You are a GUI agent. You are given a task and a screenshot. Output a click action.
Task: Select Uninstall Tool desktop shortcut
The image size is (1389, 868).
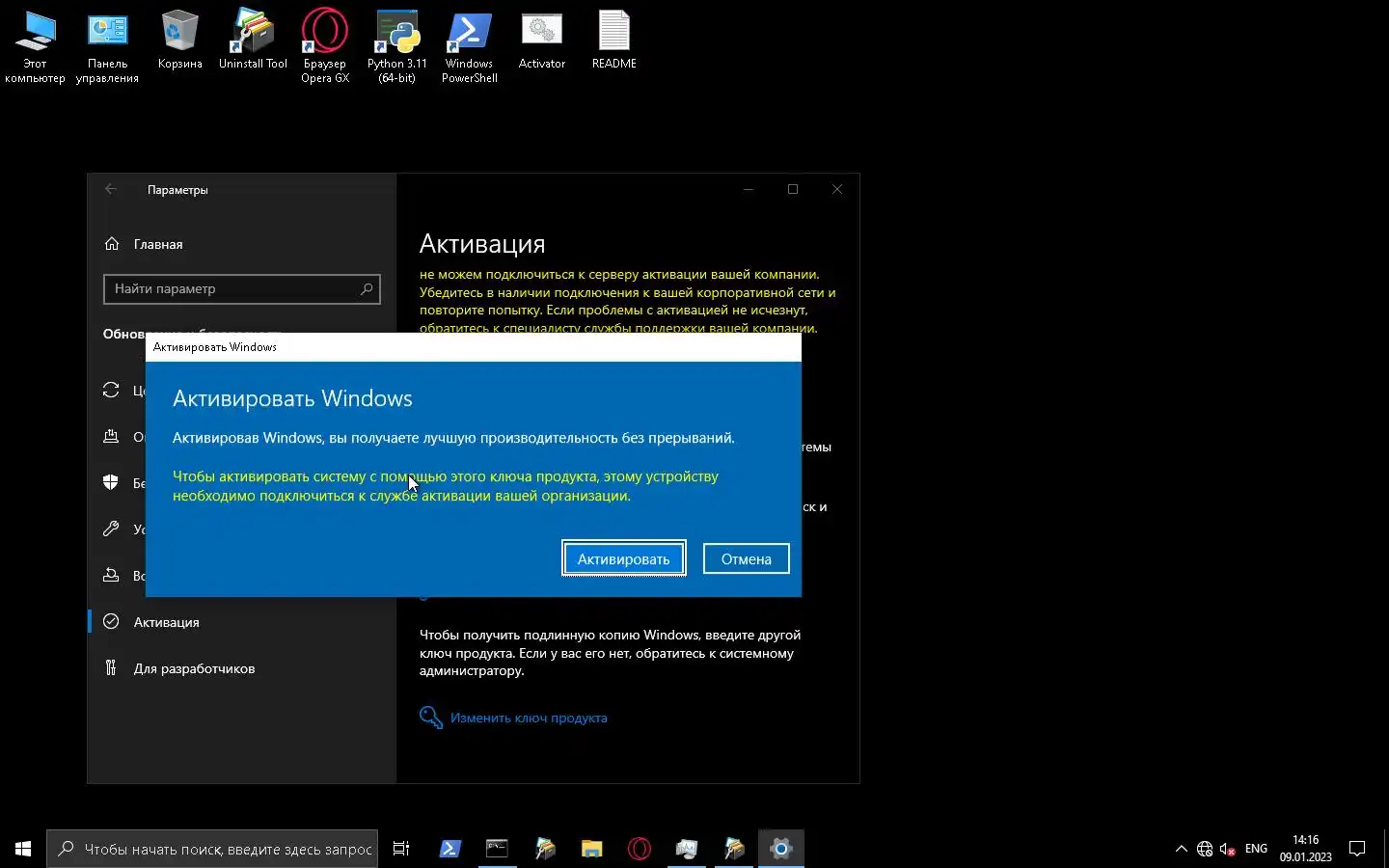[x=253, y=40]
